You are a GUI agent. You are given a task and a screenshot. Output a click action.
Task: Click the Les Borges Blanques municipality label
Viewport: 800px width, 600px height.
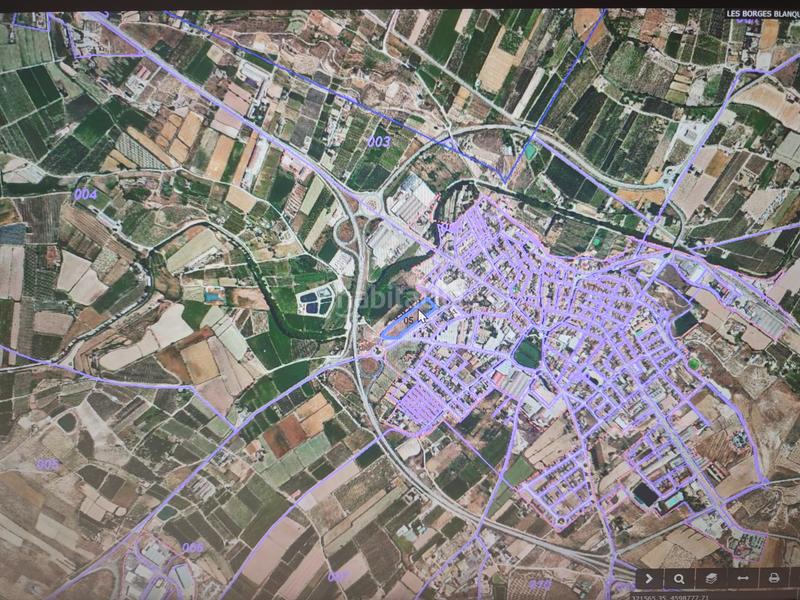pos(762,14)
